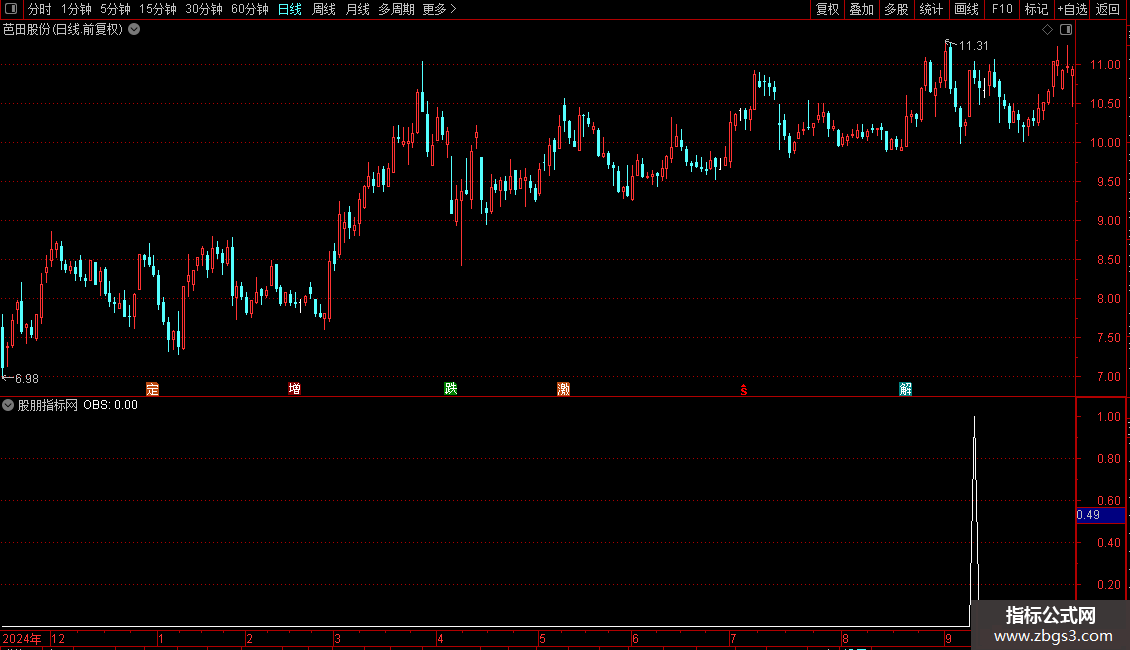
Task: Select the 5分钟 period tab
Action: pos(115,9)
